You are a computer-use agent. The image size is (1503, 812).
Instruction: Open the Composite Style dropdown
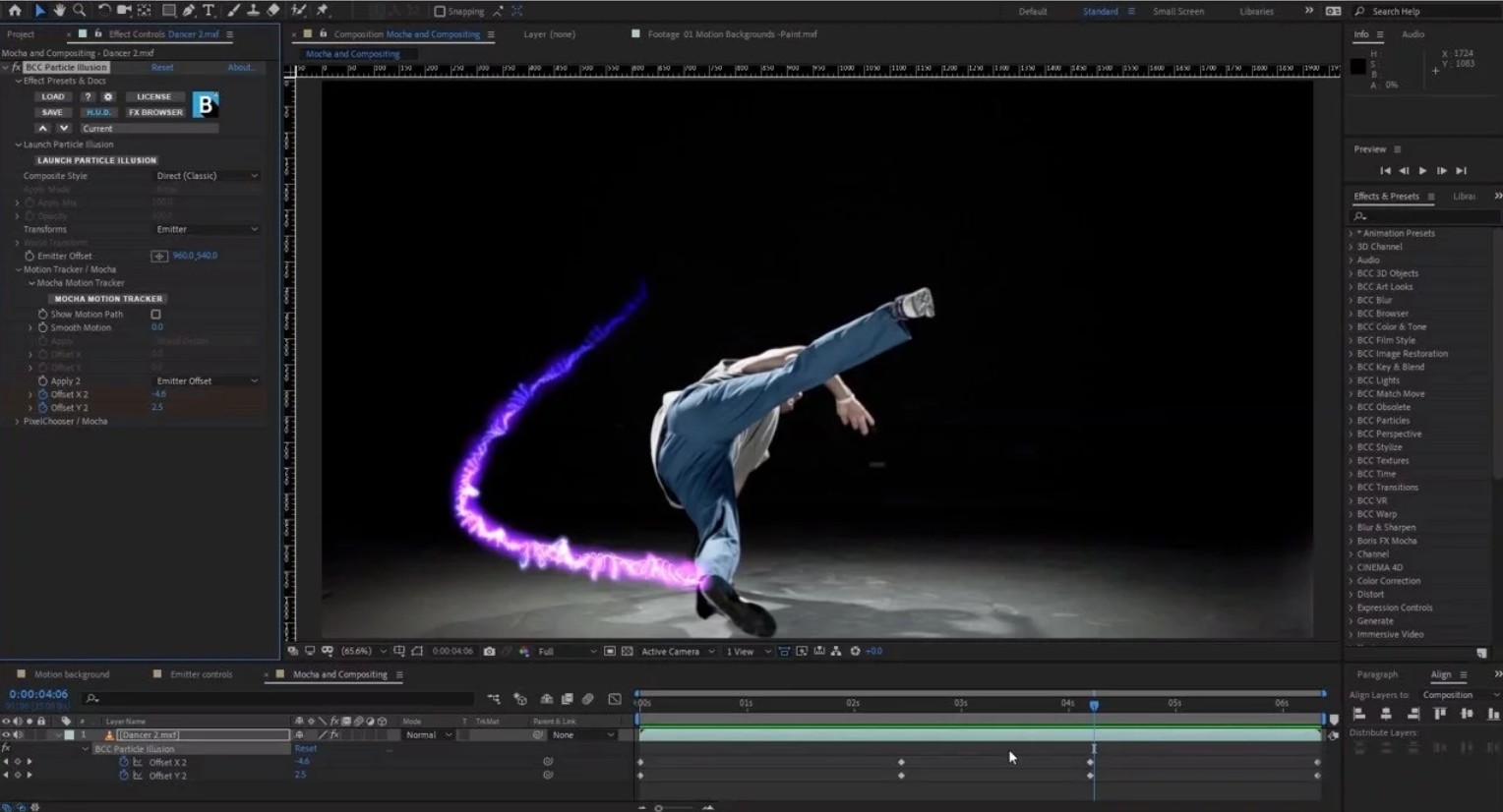tap(207, 176)
